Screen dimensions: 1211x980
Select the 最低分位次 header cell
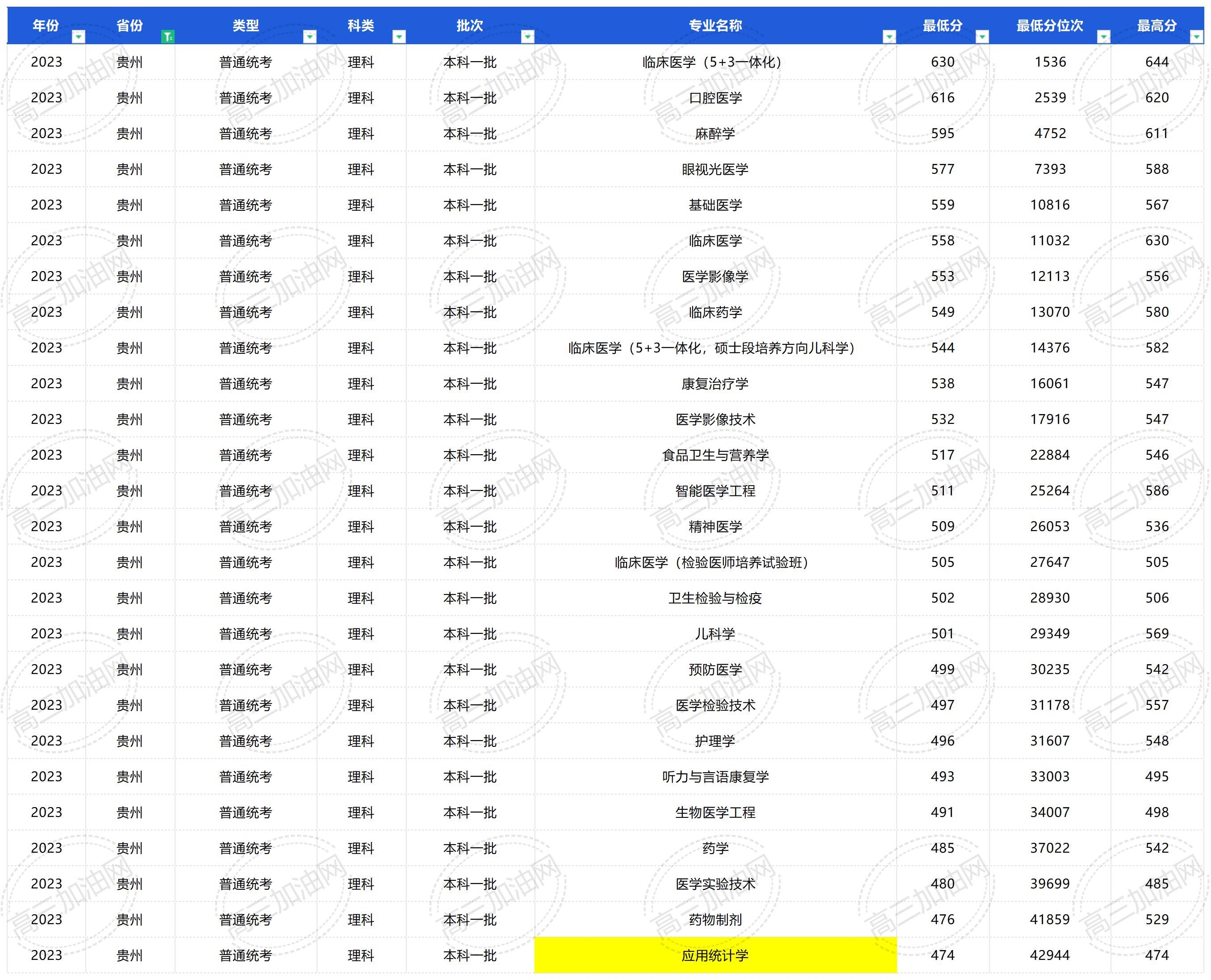(1050, 25)
